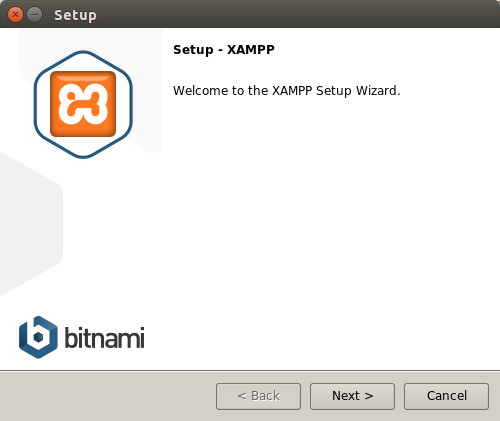Click the "Setup" title bar text
Screen dimensions: 500x421
pos(75,15)
